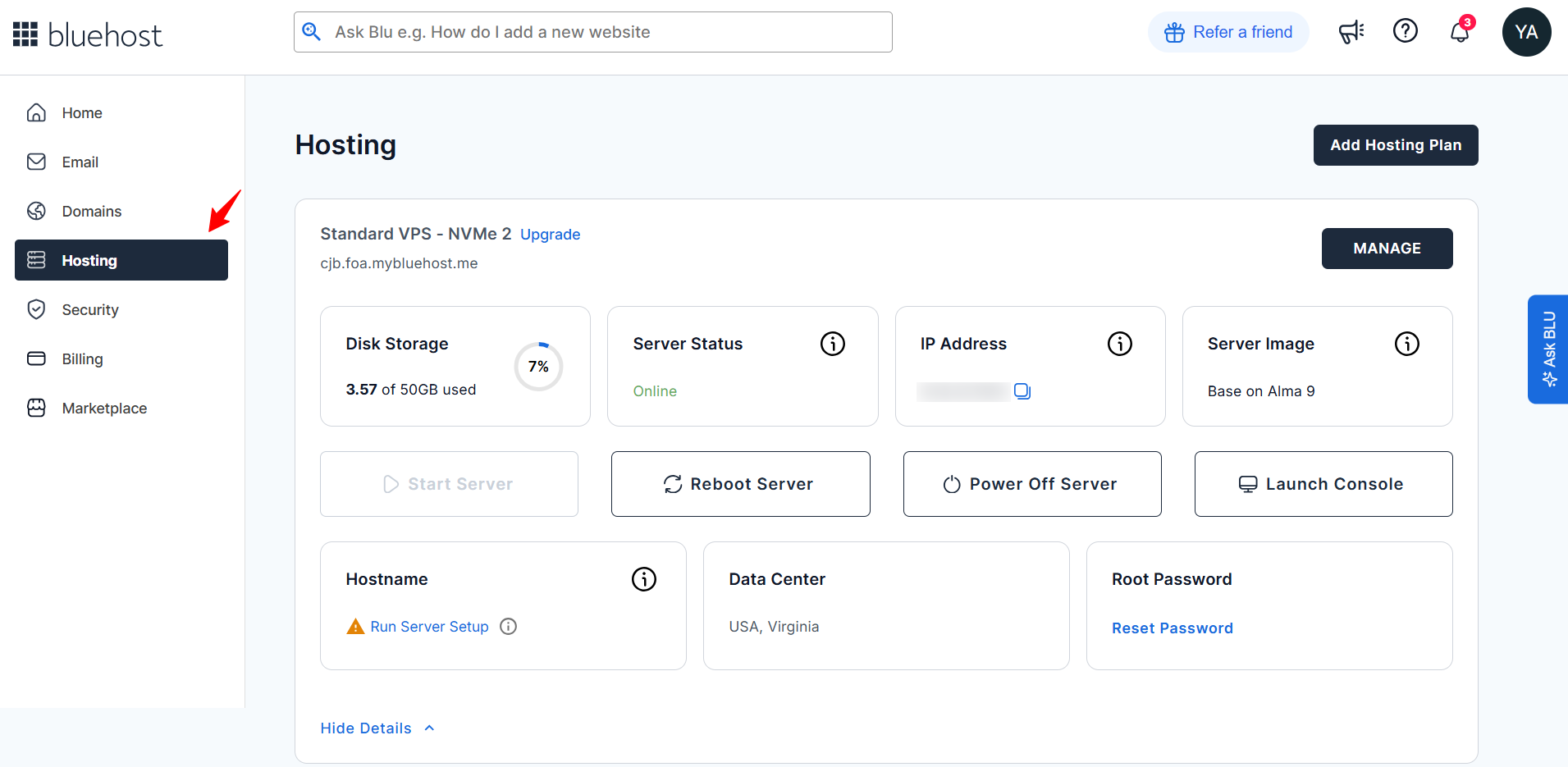Focus the Ask Blu search field
Viewport: 1568px width, 767px height.
(593, 32)
